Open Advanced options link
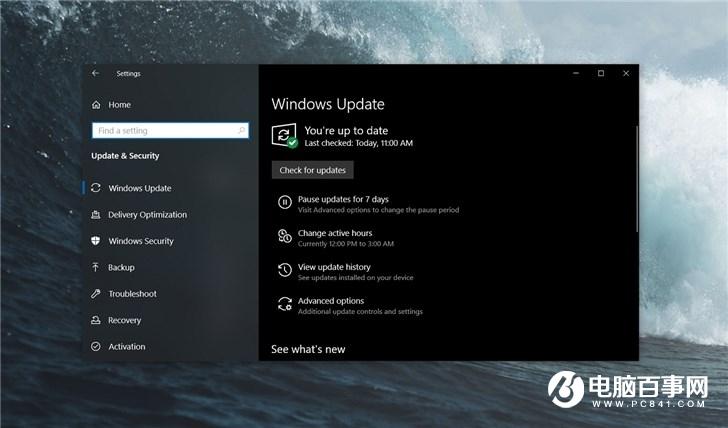Viewport: 728px width, 428px height. [331, 301]
